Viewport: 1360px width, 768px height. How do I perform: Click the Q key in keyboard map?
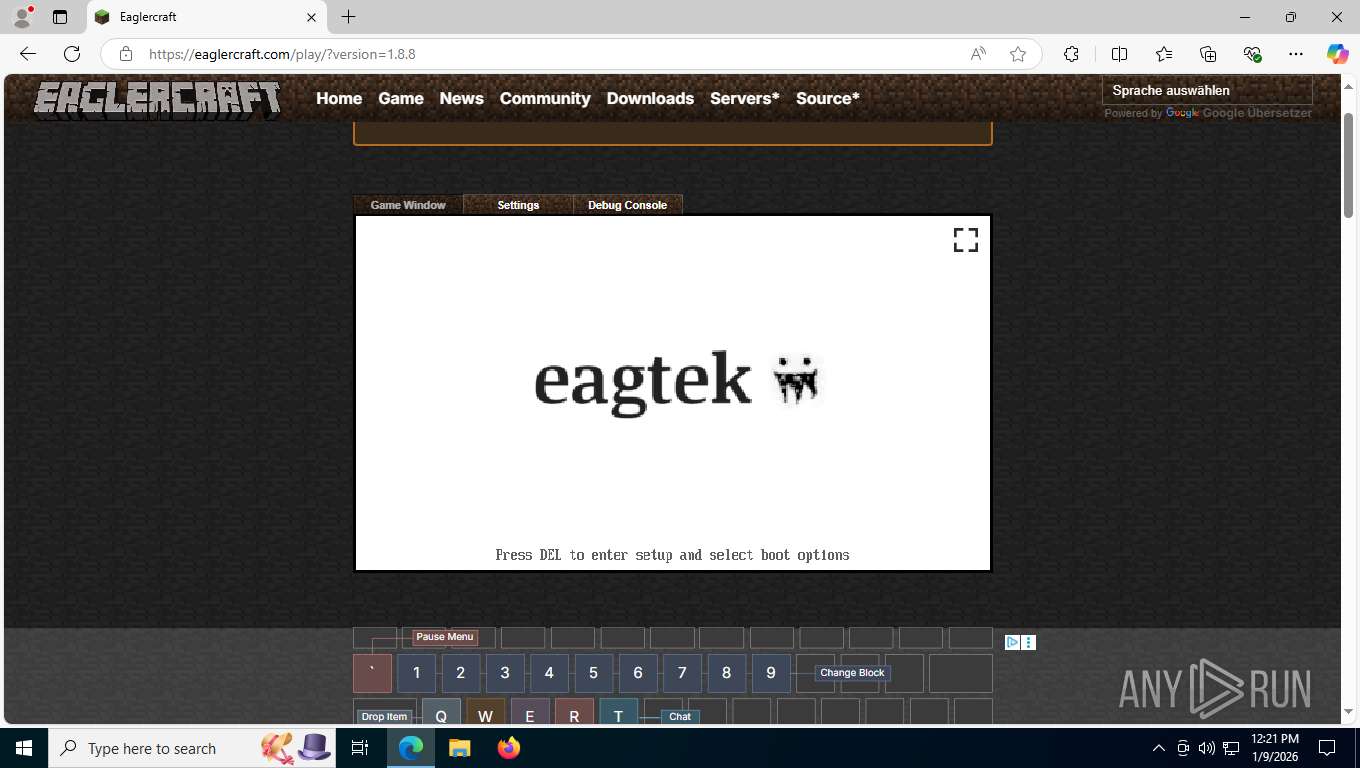(441, 712)
